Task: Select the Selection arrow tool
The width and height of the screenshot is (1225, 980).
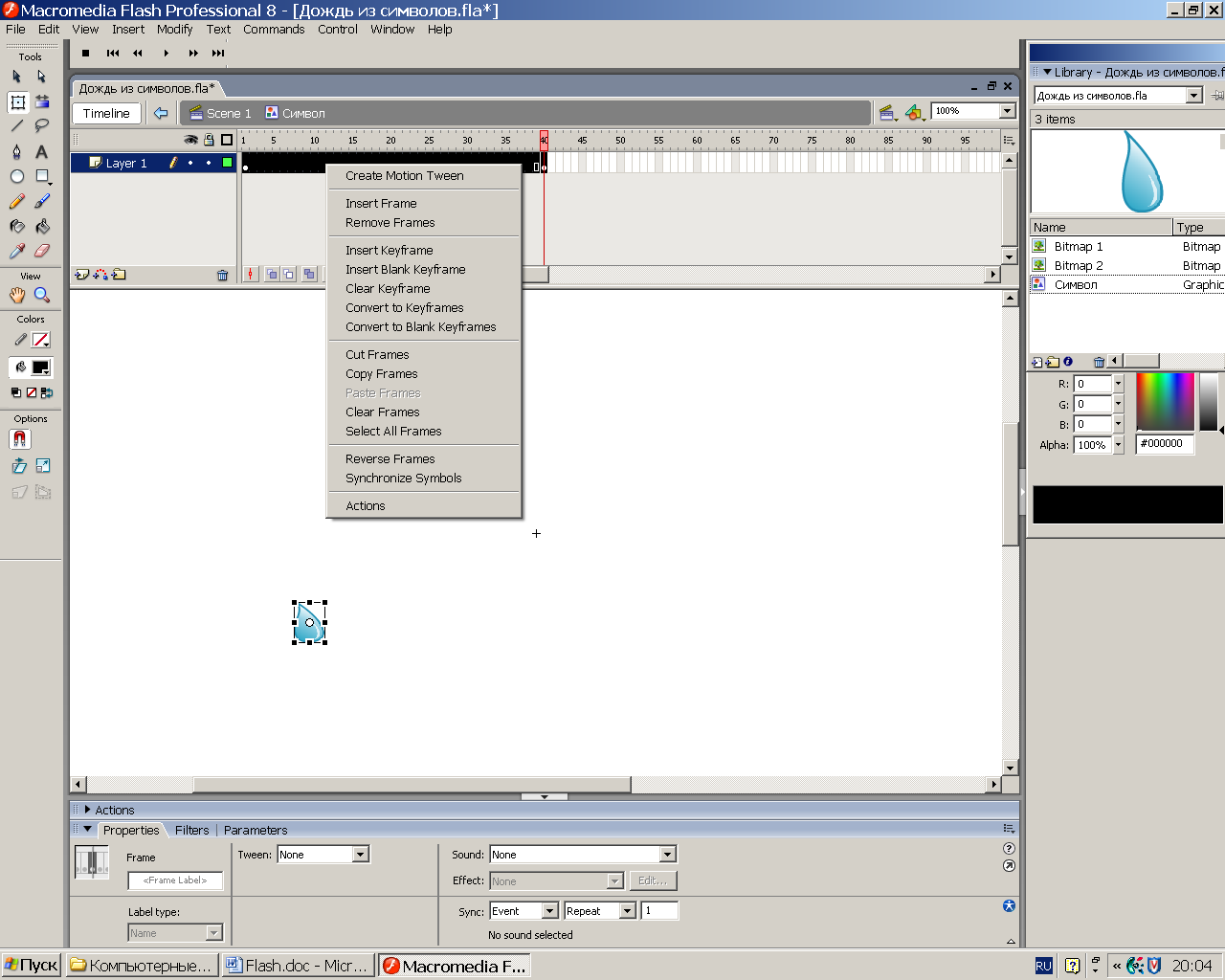Action: [x=17, y=77]
